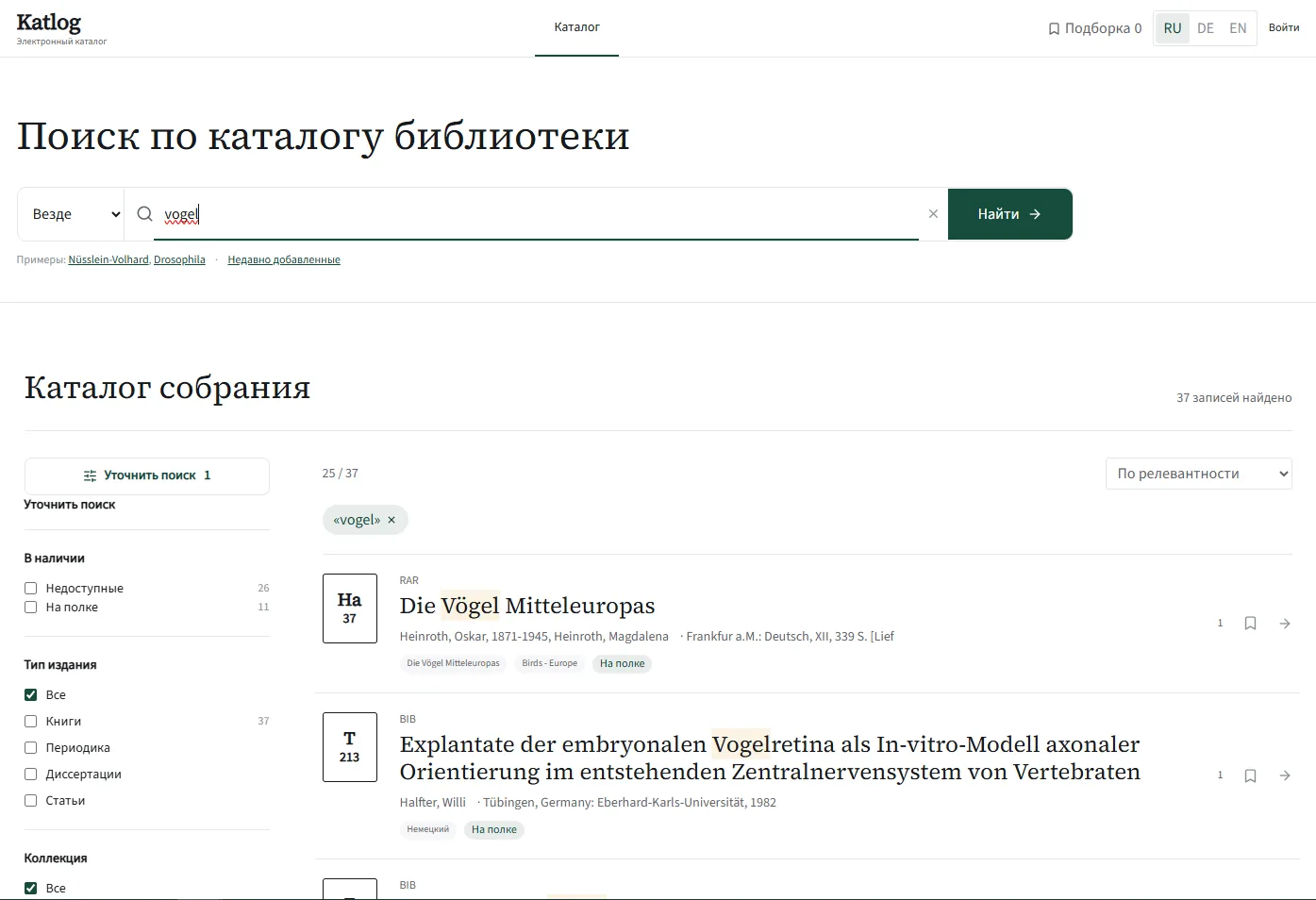Viewport: 1316px width, 900px height.
Task: Switch language to DE
Action: click(x=1206, y=28)
